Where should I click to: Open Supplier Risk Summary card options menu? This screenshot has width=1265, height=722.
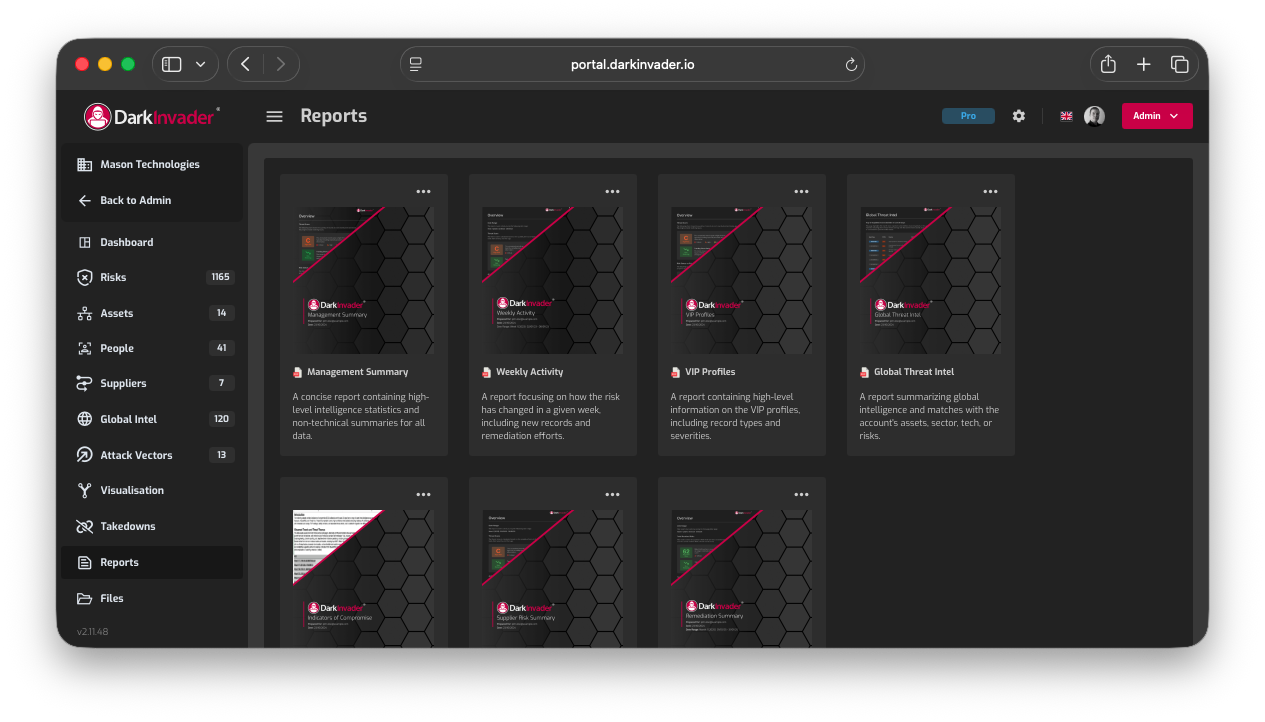point(612,494)
